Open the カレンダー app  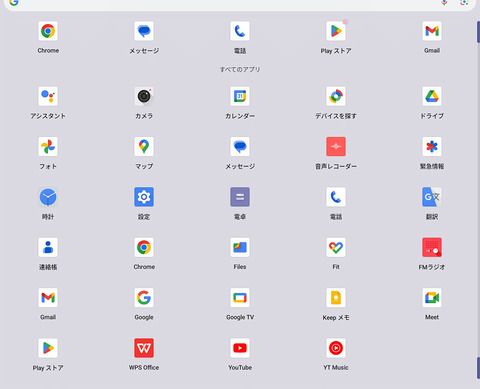pyautogui.click(x=240, y=96)
